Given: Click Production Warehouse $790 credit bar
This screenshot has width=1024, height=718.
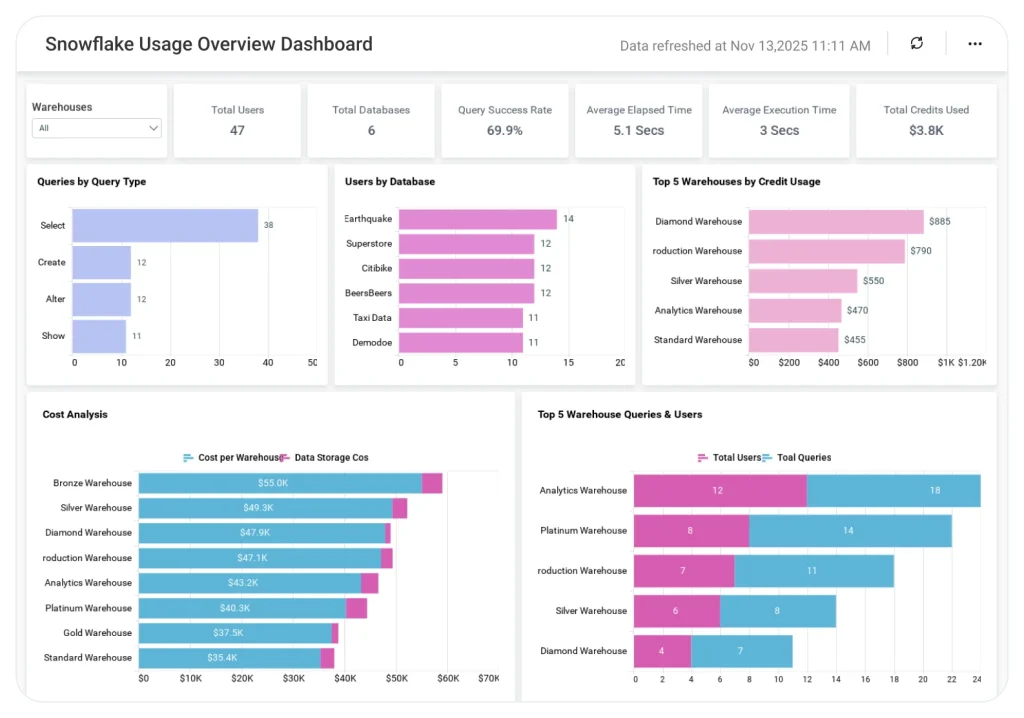Looking at the screenshot, I should (827, 251).
